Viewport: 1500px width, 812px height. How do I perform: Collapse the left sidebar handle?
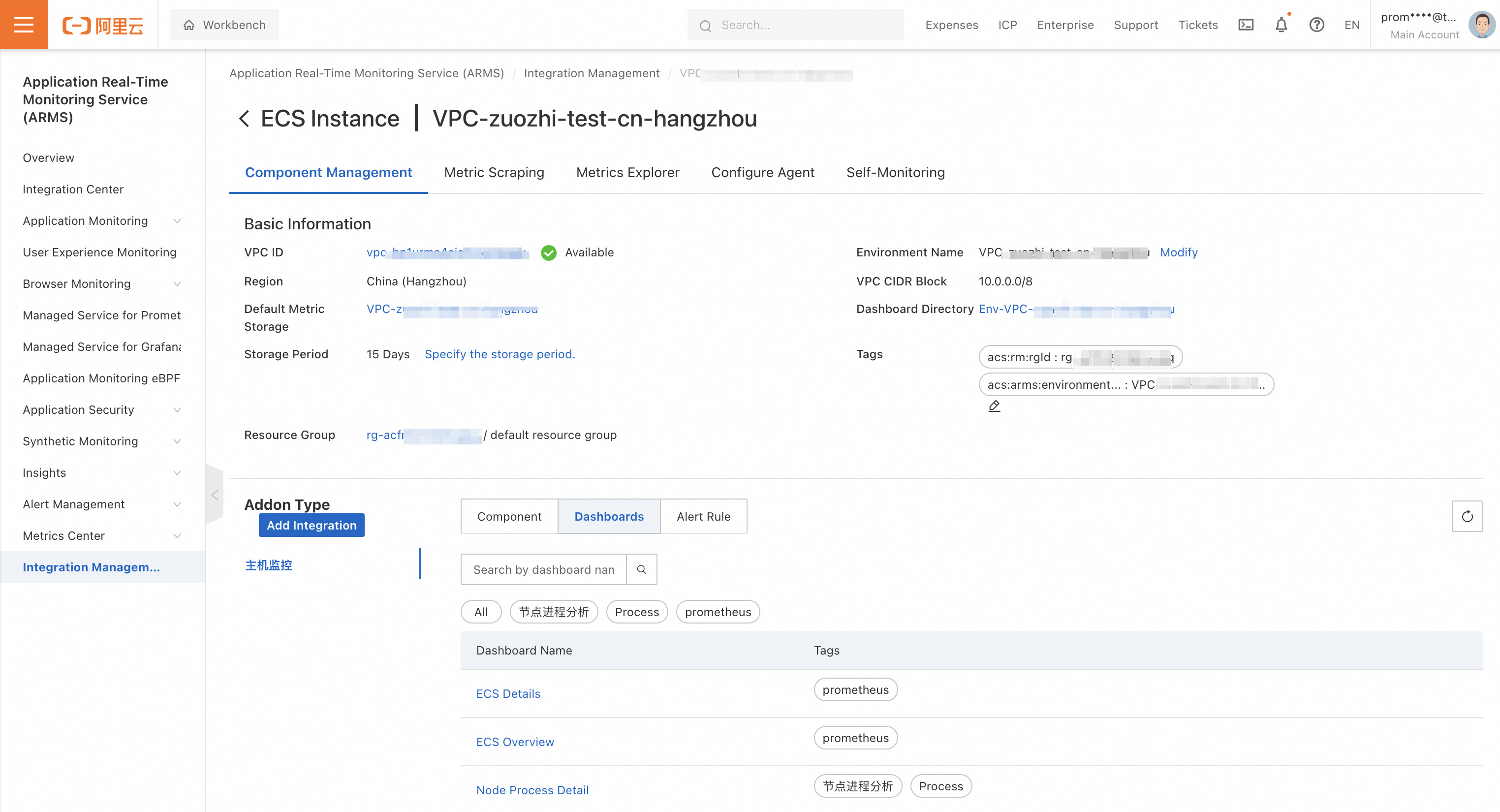(x=214, y=495)
